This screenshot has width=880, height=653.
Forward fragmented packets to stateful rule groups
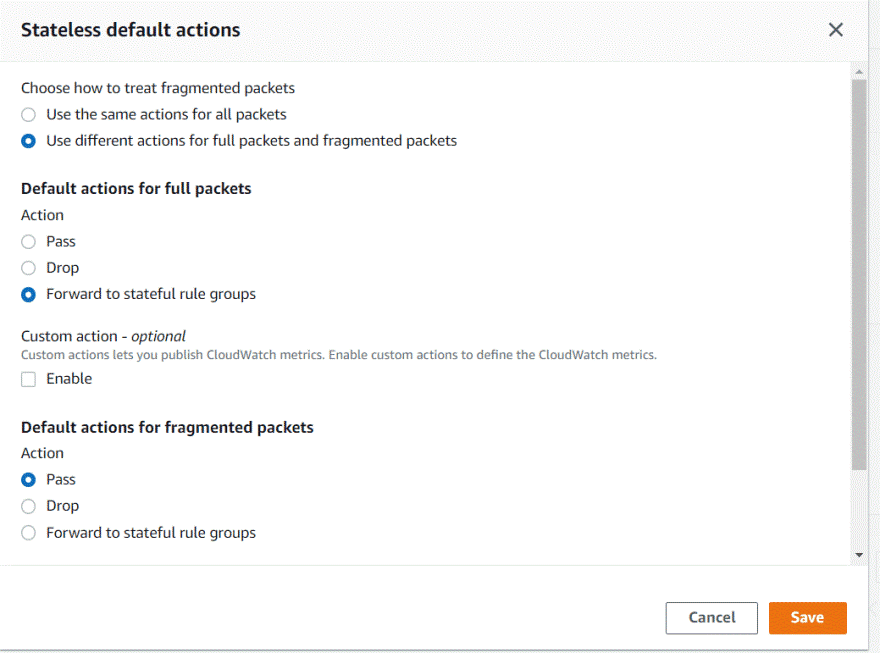click(28, 533)
